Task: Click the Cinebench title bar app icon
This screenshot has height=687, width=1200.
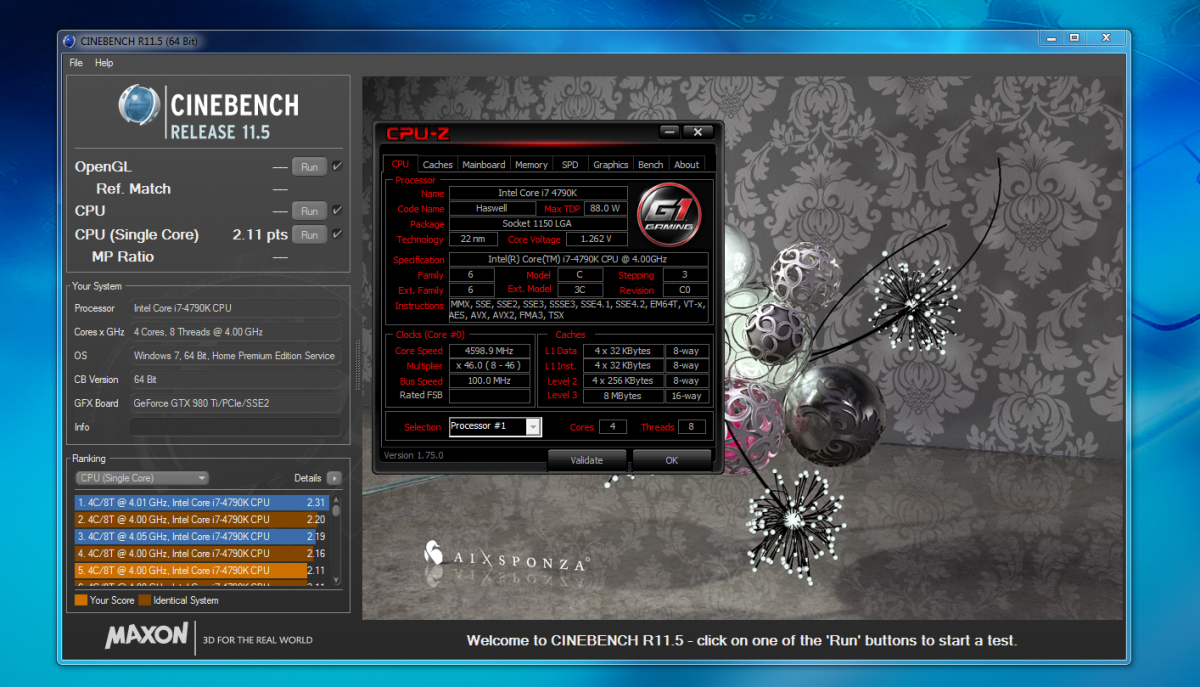Action: [x=69, y=41]
